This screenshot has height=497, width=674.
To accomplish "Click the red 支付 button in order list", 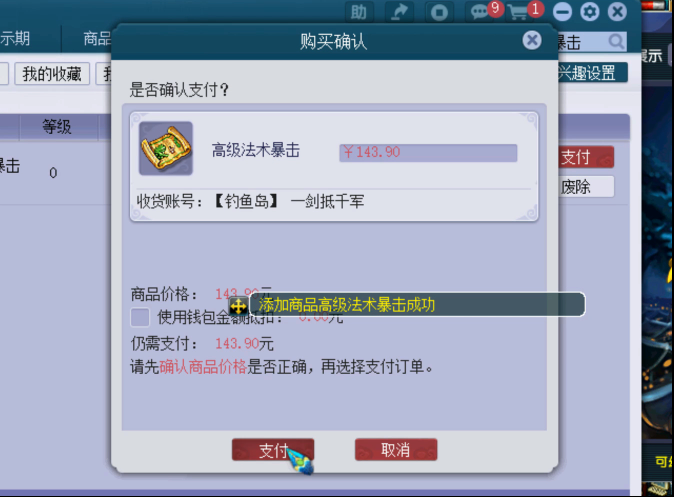I will point(586,157).
